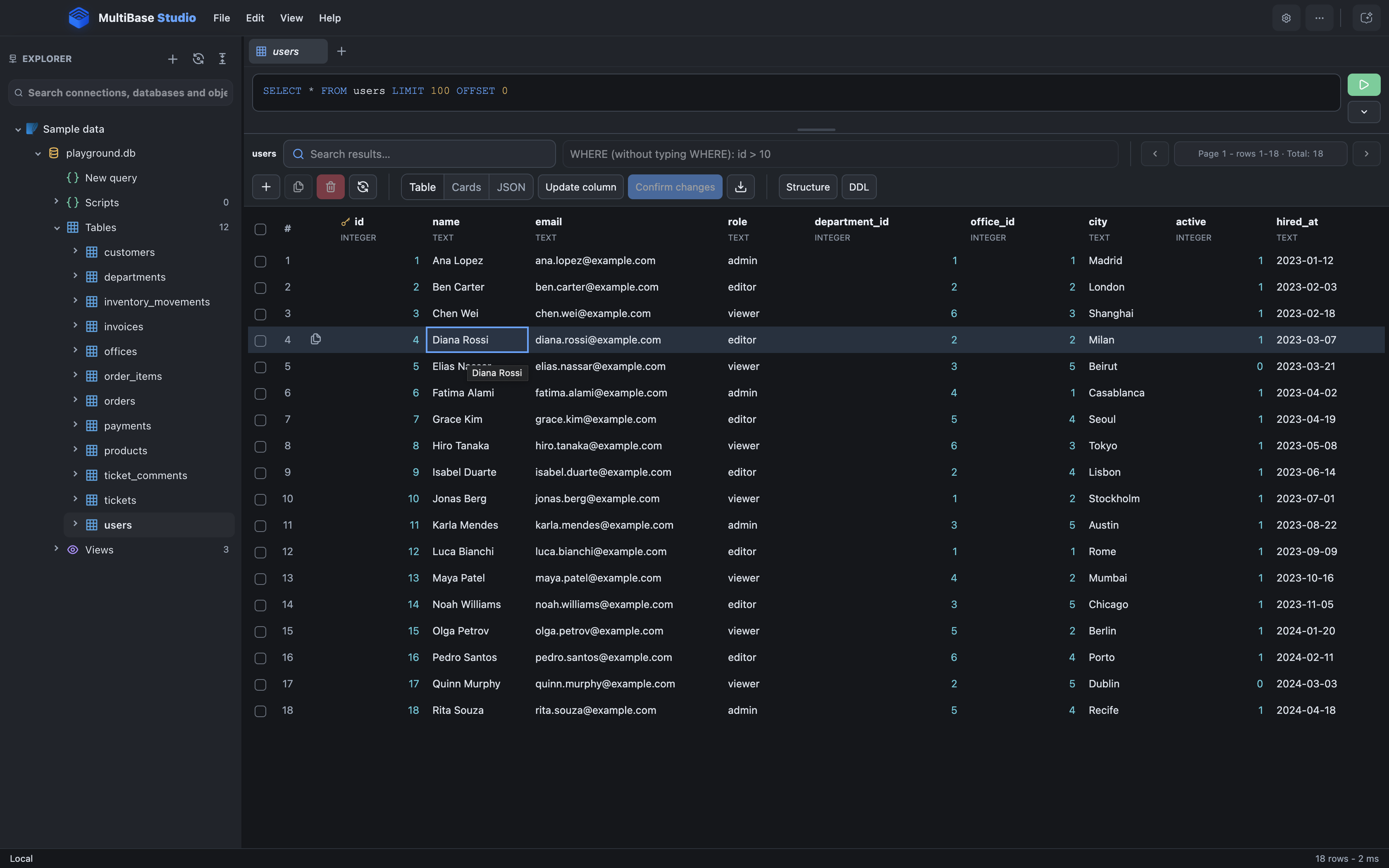
Task: Check the row checkbox for Diana Rossi
Action: [260, 341]
